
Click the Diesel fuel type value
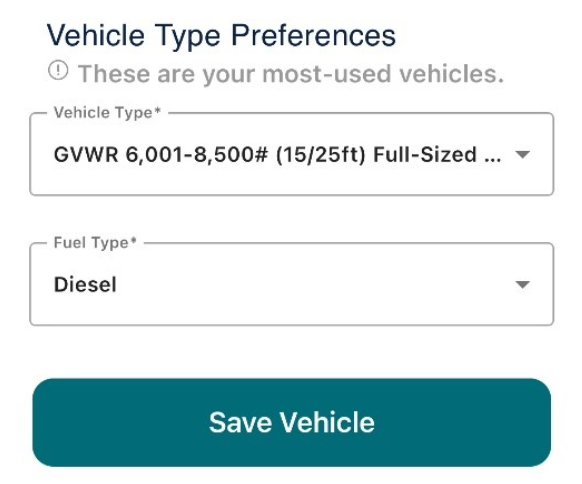pyautogui.click(x=85, y=285)
